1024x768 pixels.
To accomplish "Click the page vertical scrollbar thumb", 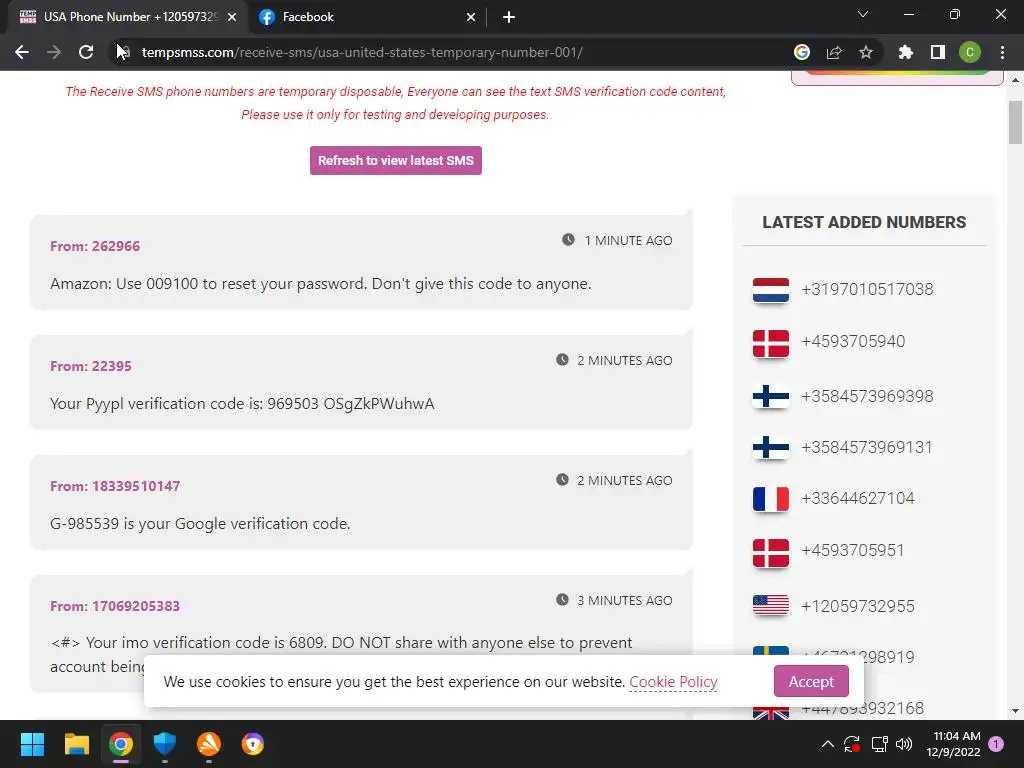I will [1015, 122].
